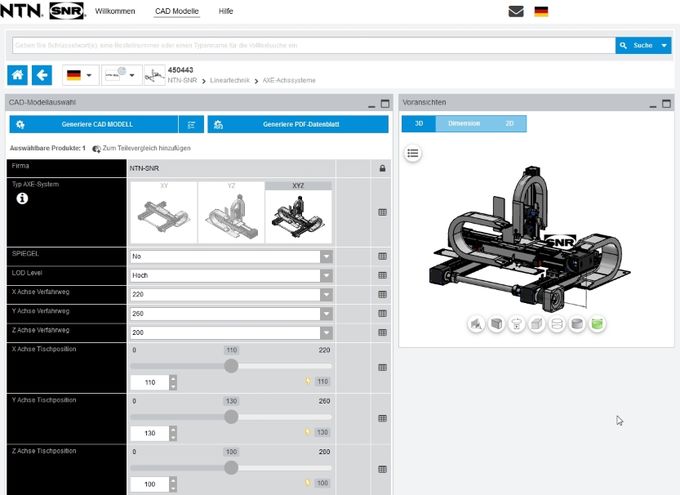Open the mail envelope icon in header
Screen dimensions: 680x495
point(516,12)
